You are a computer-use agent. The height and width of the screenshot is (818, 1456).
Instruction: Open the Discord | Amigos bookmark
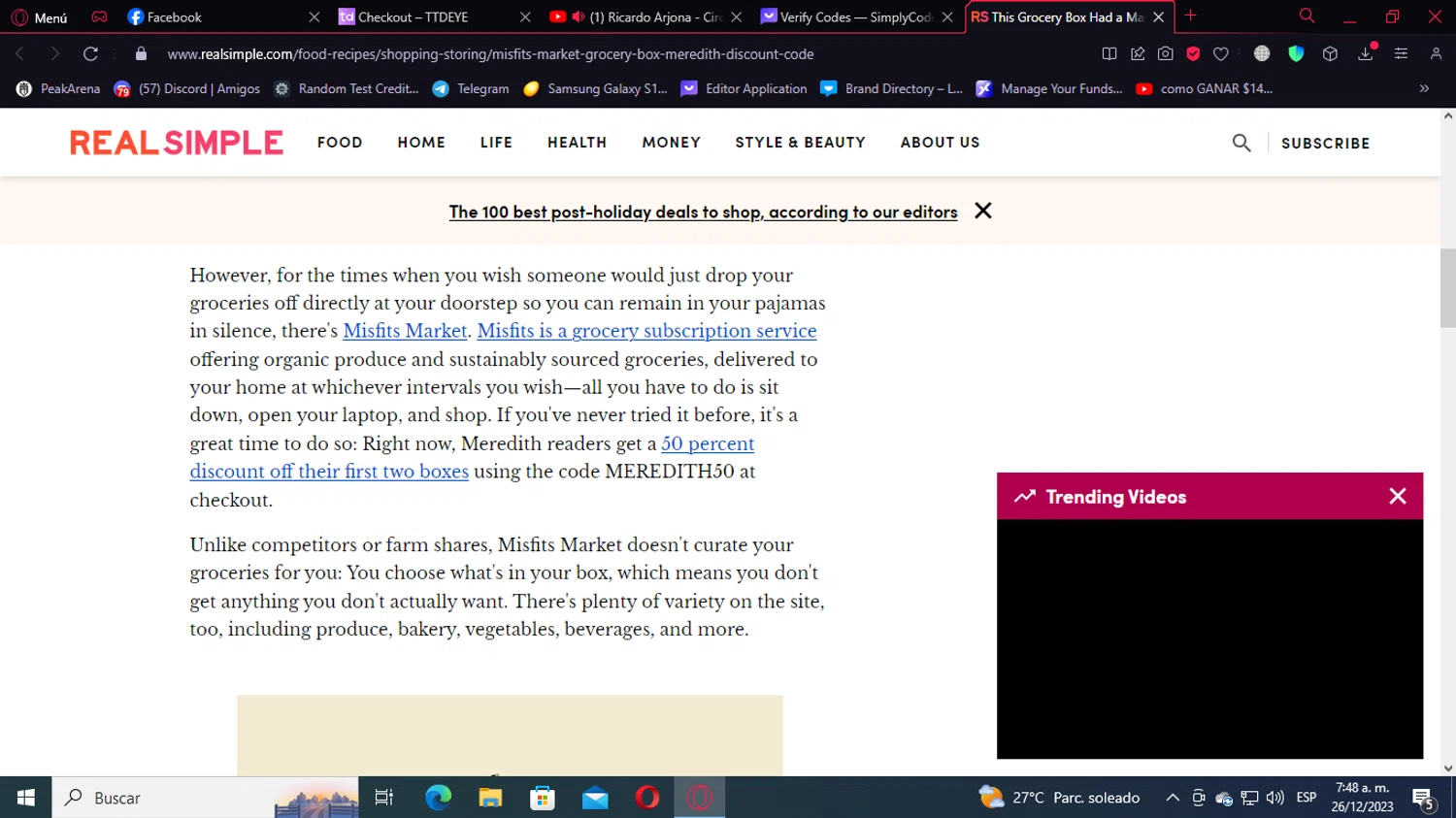pos(187,88)
